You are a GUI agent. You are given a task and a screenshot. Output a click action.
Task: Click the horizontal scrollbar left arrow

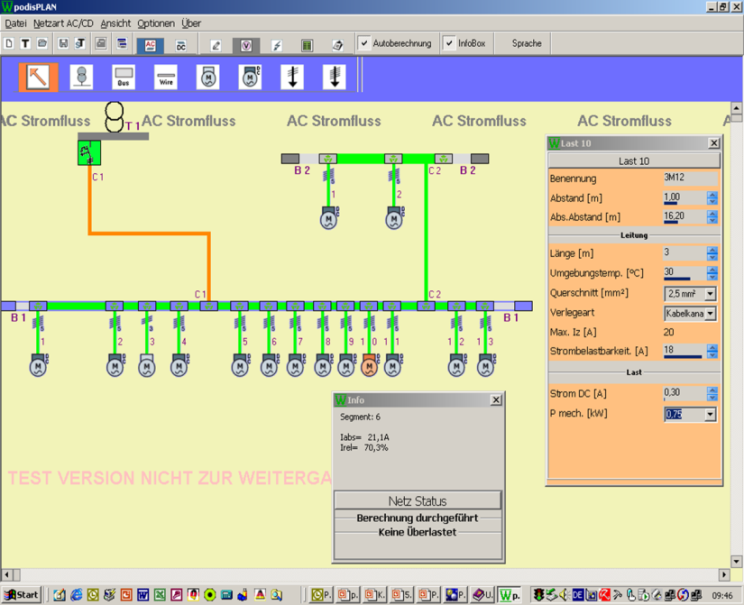[x=6, y=575]
